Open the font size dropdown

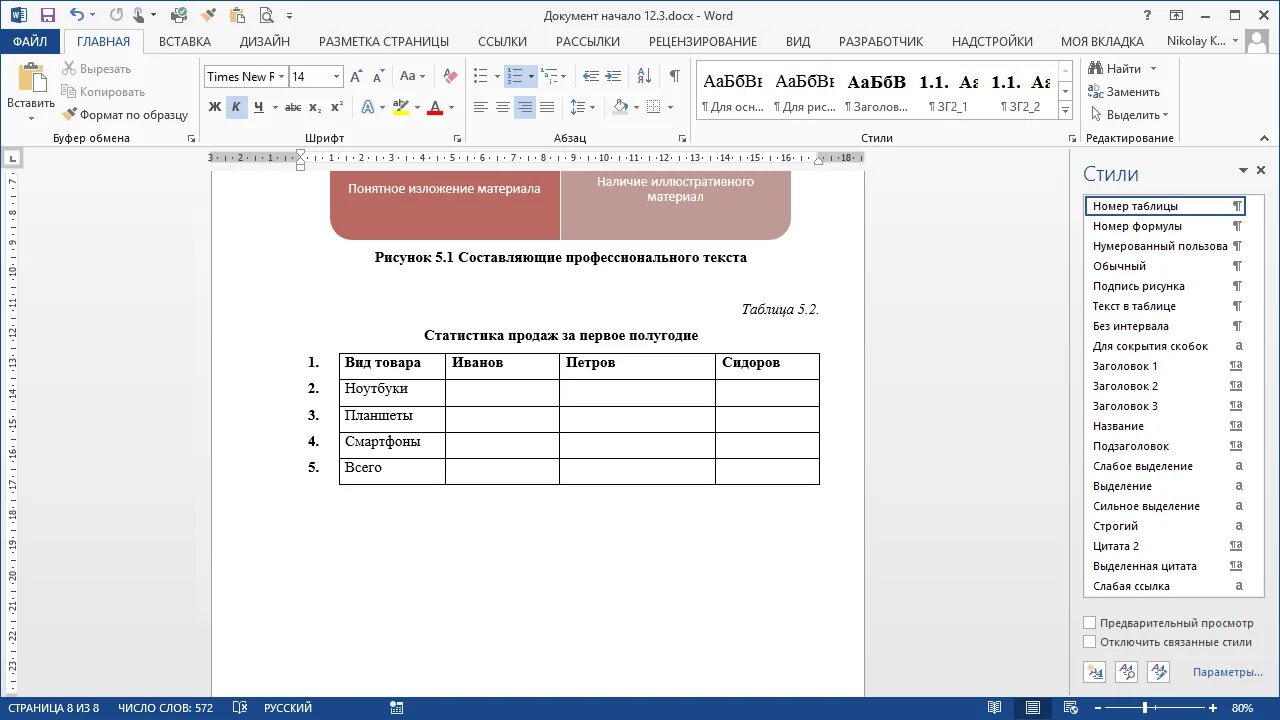point(336,77)
